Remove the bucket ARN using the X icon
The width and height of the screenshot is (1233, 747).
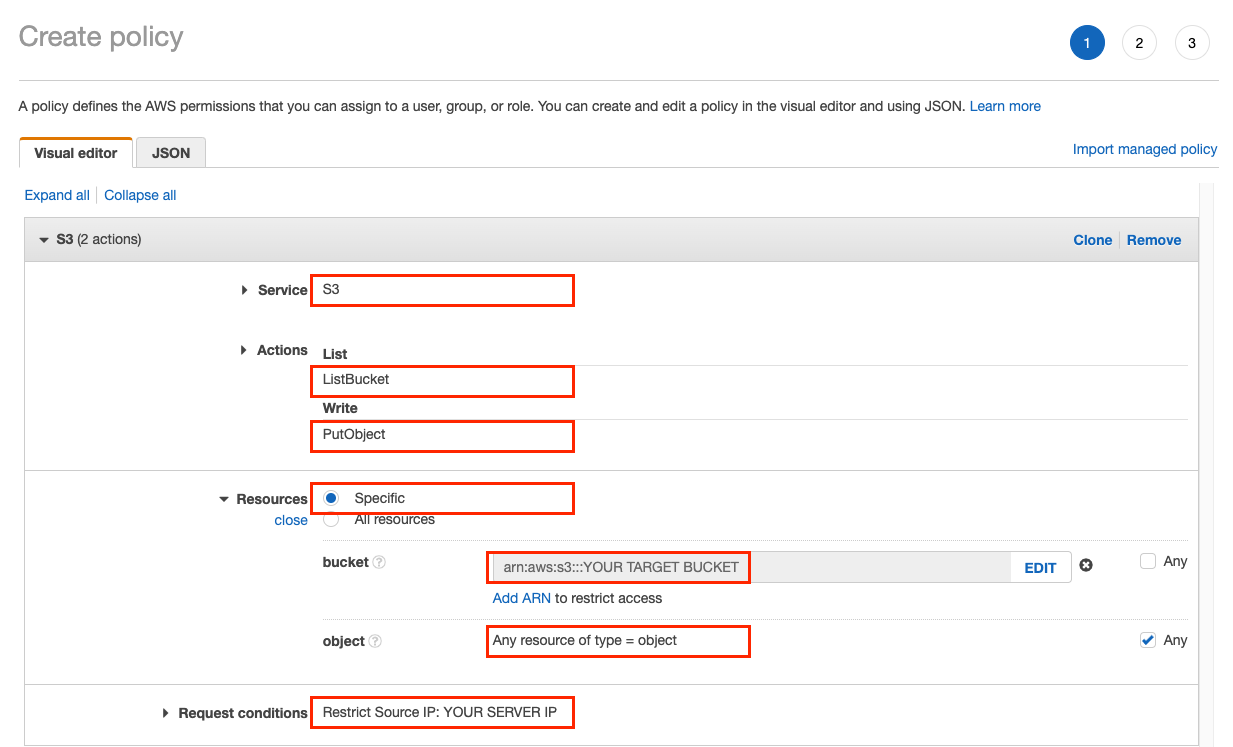[x=1086, y=566]
